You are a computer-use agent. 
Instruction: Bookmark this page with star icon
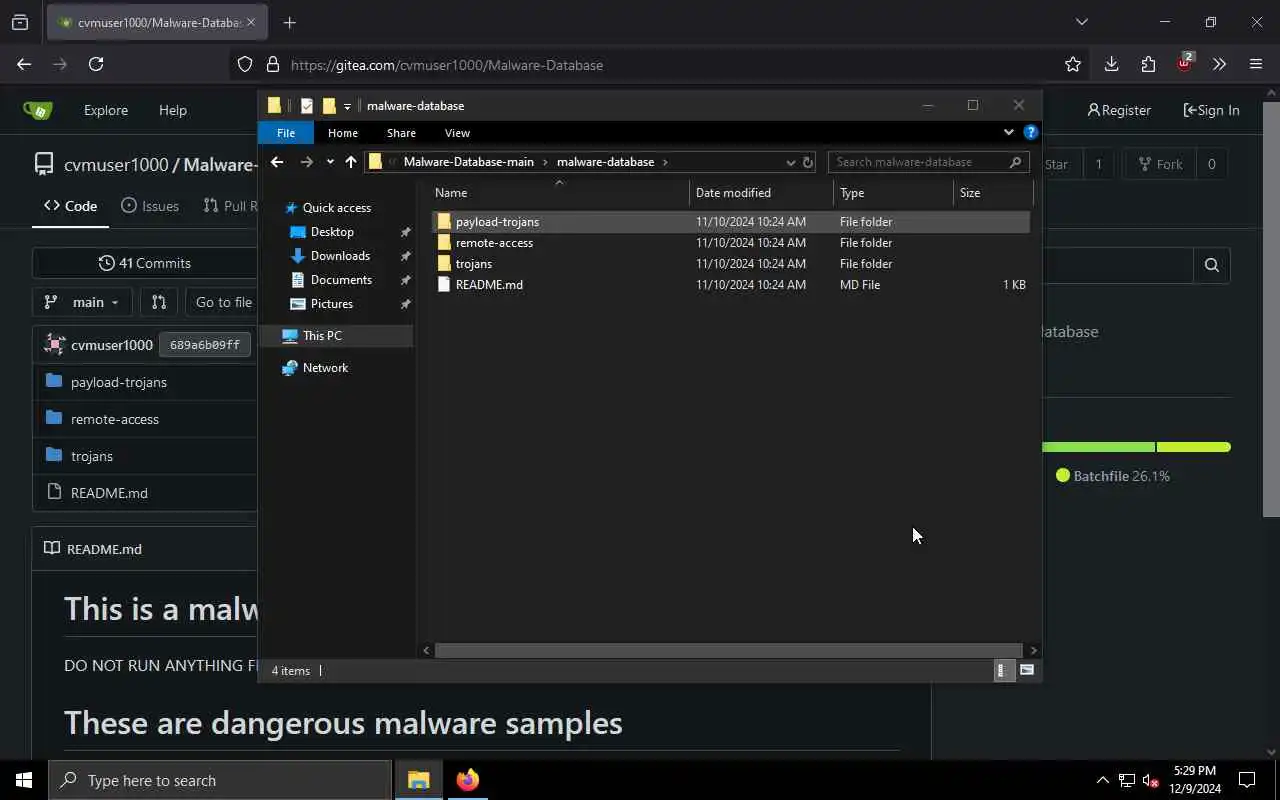pos(1073,64)
